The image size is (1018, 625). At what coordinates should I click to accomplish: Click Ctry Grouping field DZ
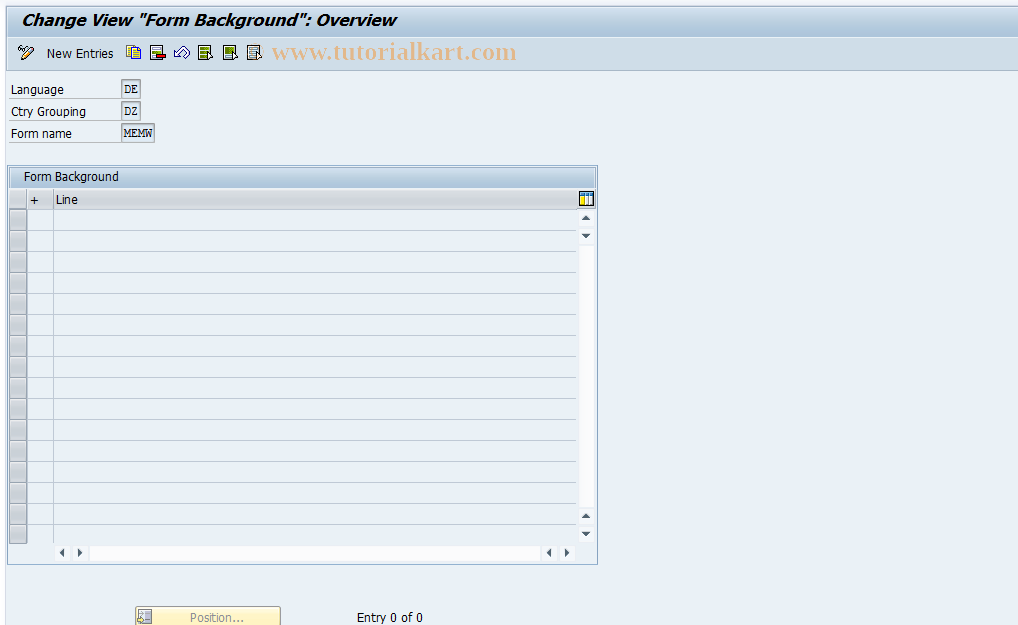(130, 111)
